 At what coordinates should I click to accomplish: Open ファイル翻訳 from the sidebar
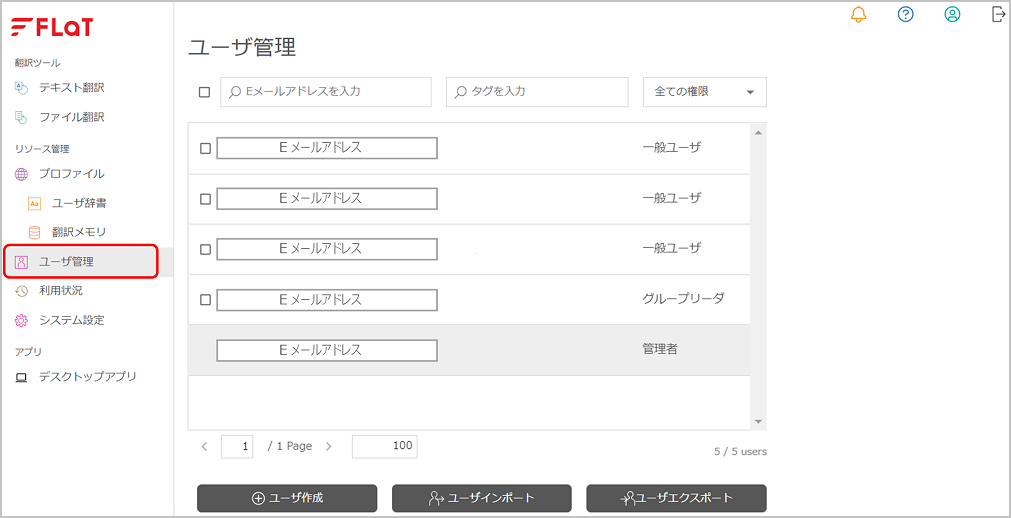pyautogui.click(x=72, y=117)
